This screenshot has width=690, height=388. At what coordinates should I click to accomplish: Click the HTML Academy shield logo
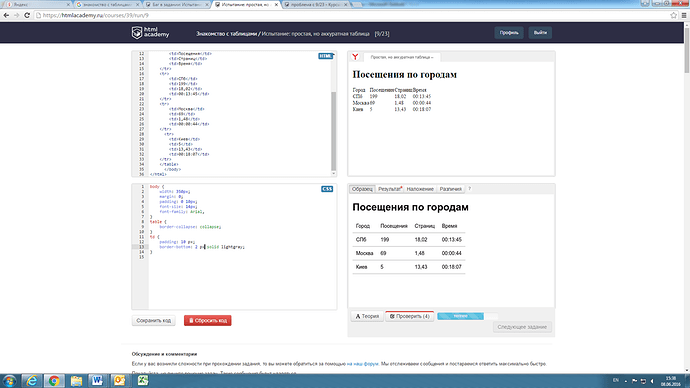point(137,33)
